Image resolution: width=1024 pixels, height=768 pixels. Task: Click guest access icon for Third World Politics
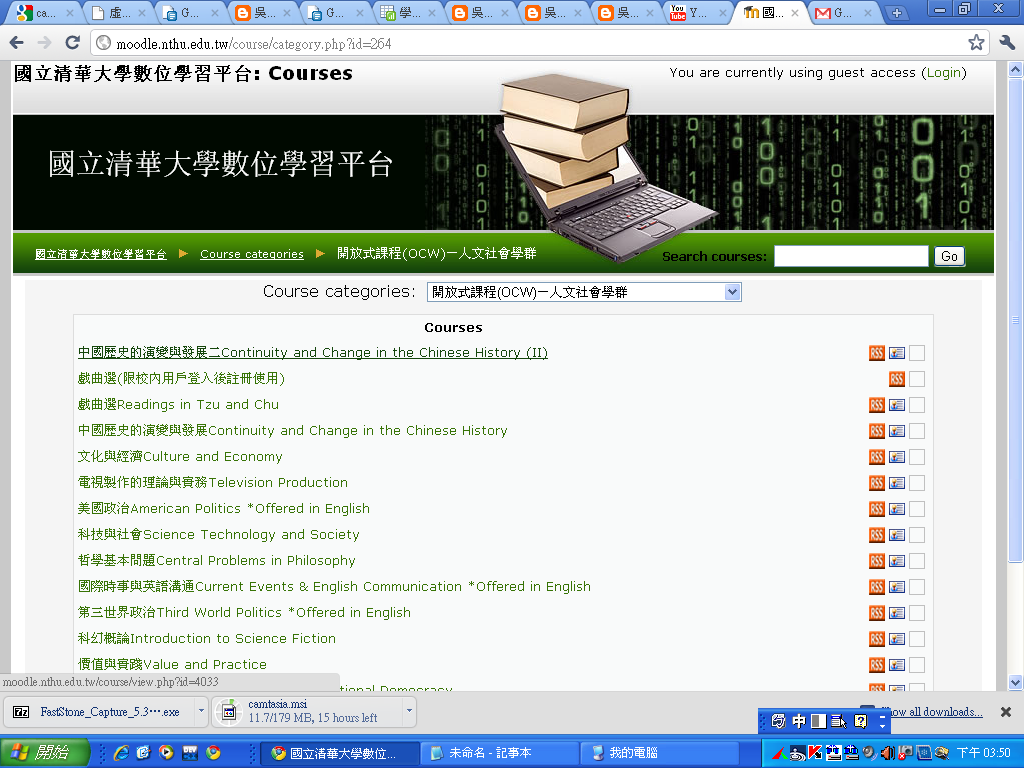(x=897, y=613)
